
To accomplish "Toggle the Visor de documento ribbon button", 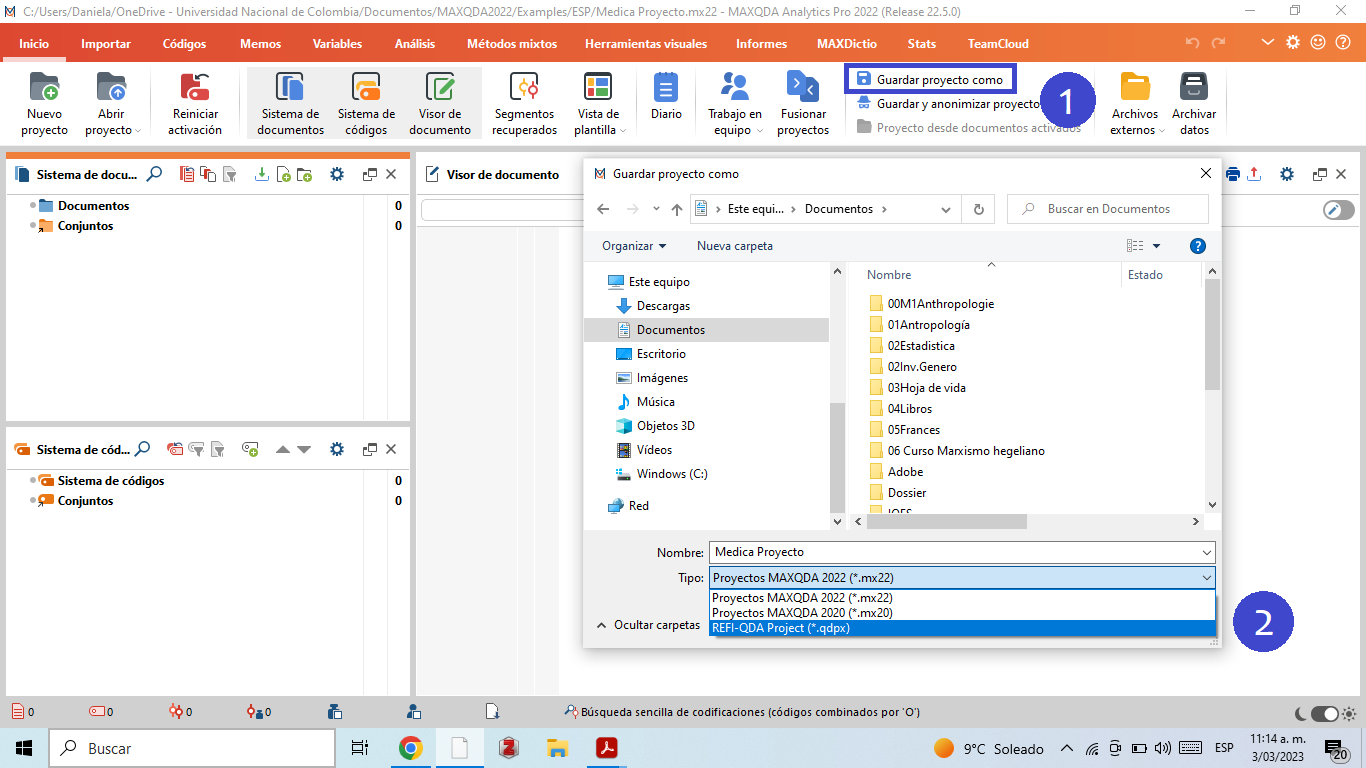I will pyautogui.click(x=440, y=103).
